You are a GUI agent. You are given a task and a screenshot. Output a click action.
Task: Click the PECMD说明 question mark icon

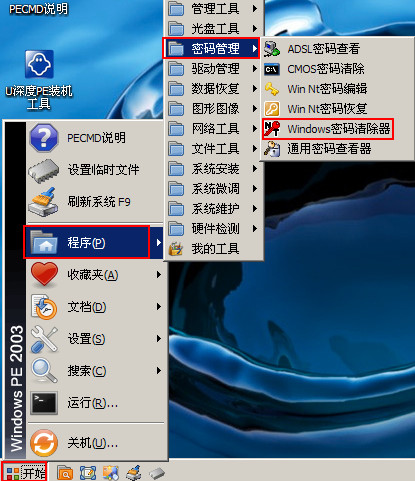pyautogui.click(x=44, y=137)
